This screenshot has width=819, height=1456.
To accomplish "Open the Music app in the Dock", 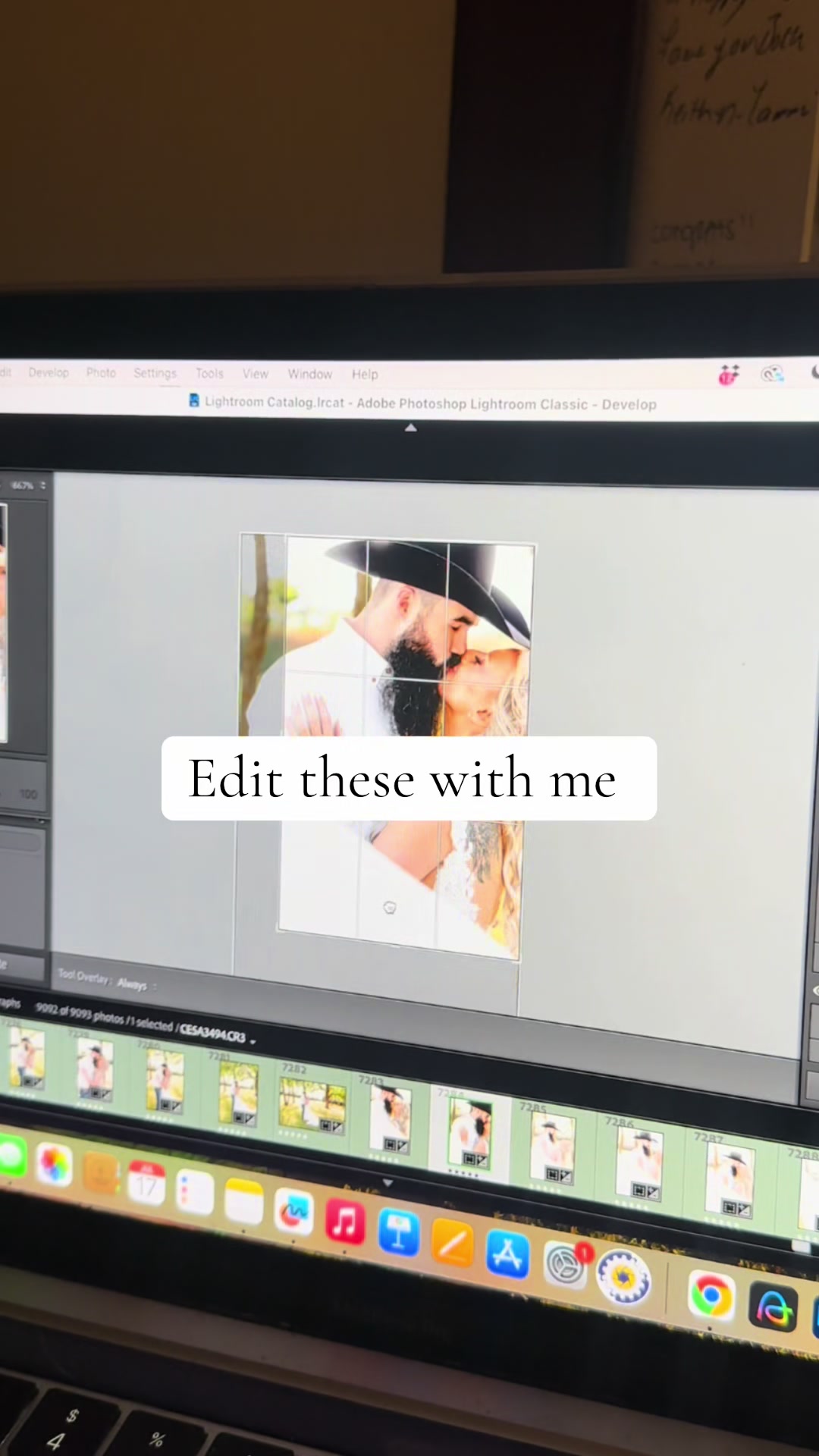I will coord(345,1222).
